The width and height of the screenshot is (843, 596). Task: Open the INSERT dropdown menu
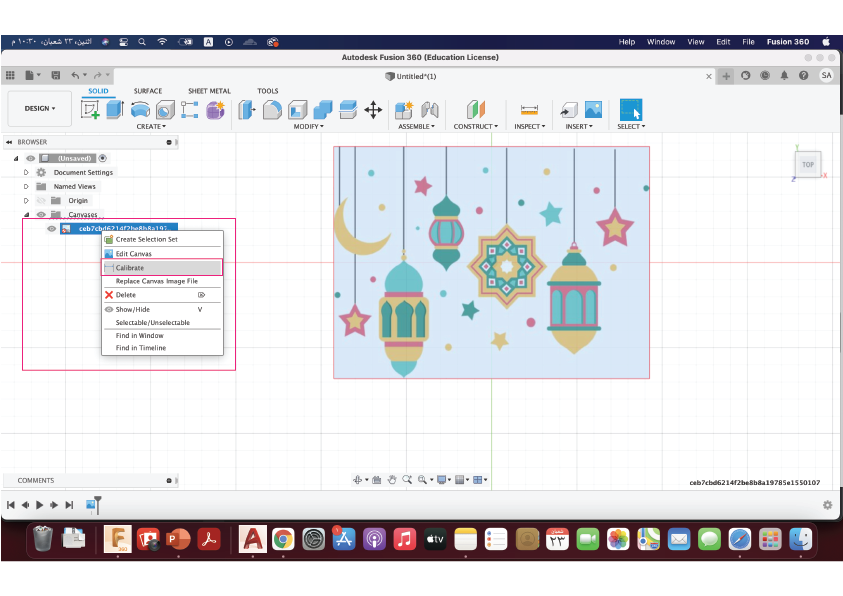[x=579, y=126]
